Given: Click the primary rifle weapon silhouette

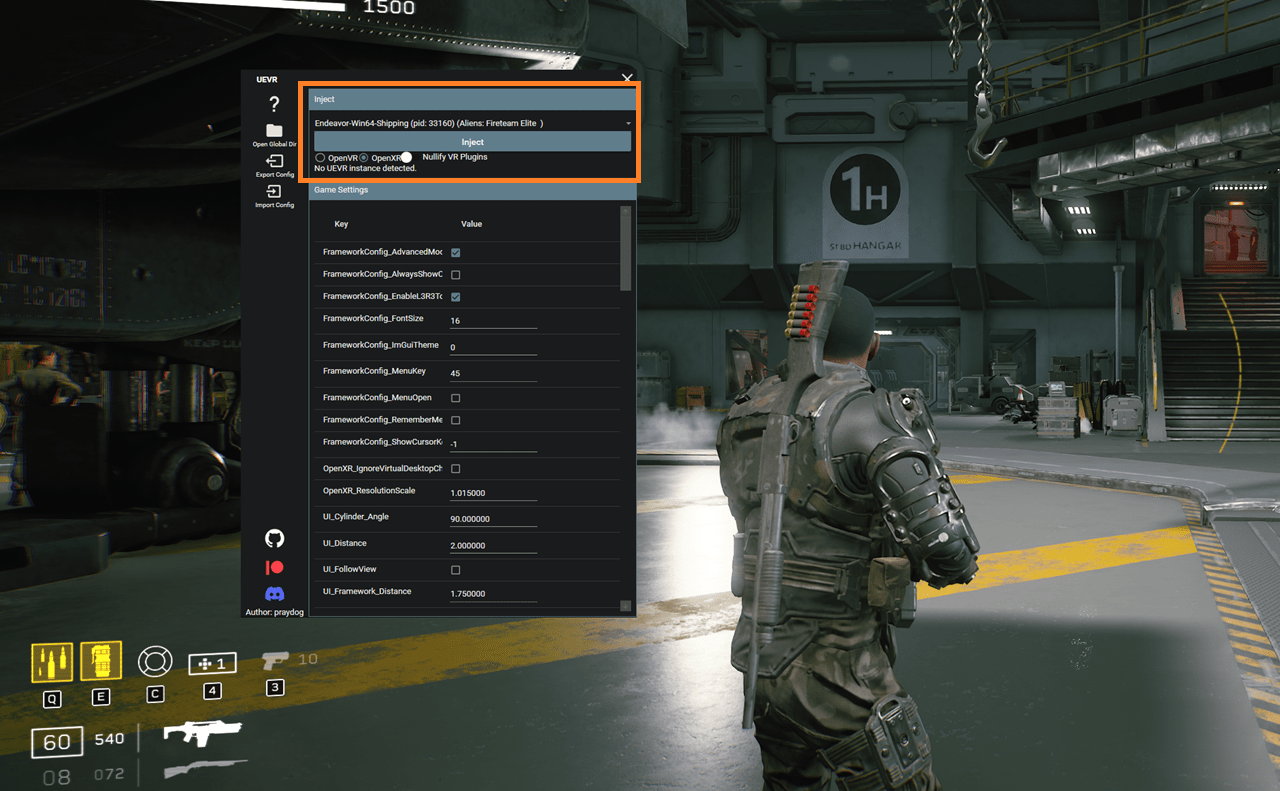Looking at the screenshot, I should coord(203,735).
